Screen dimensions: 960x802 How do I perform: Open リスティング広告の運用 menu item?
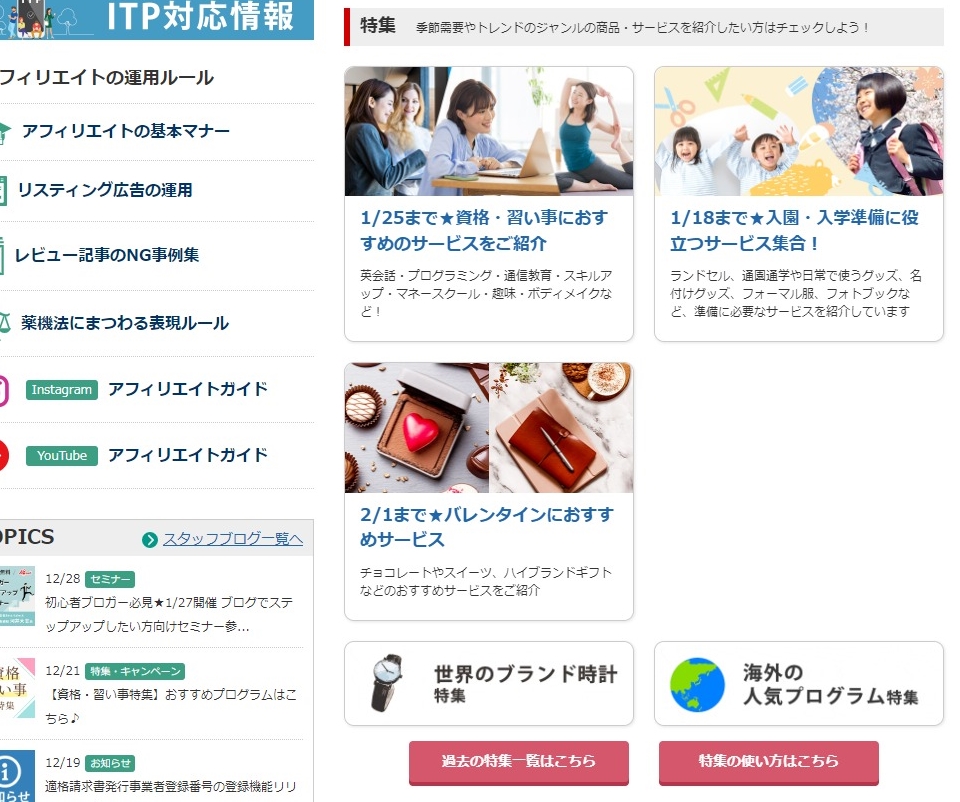104,190
